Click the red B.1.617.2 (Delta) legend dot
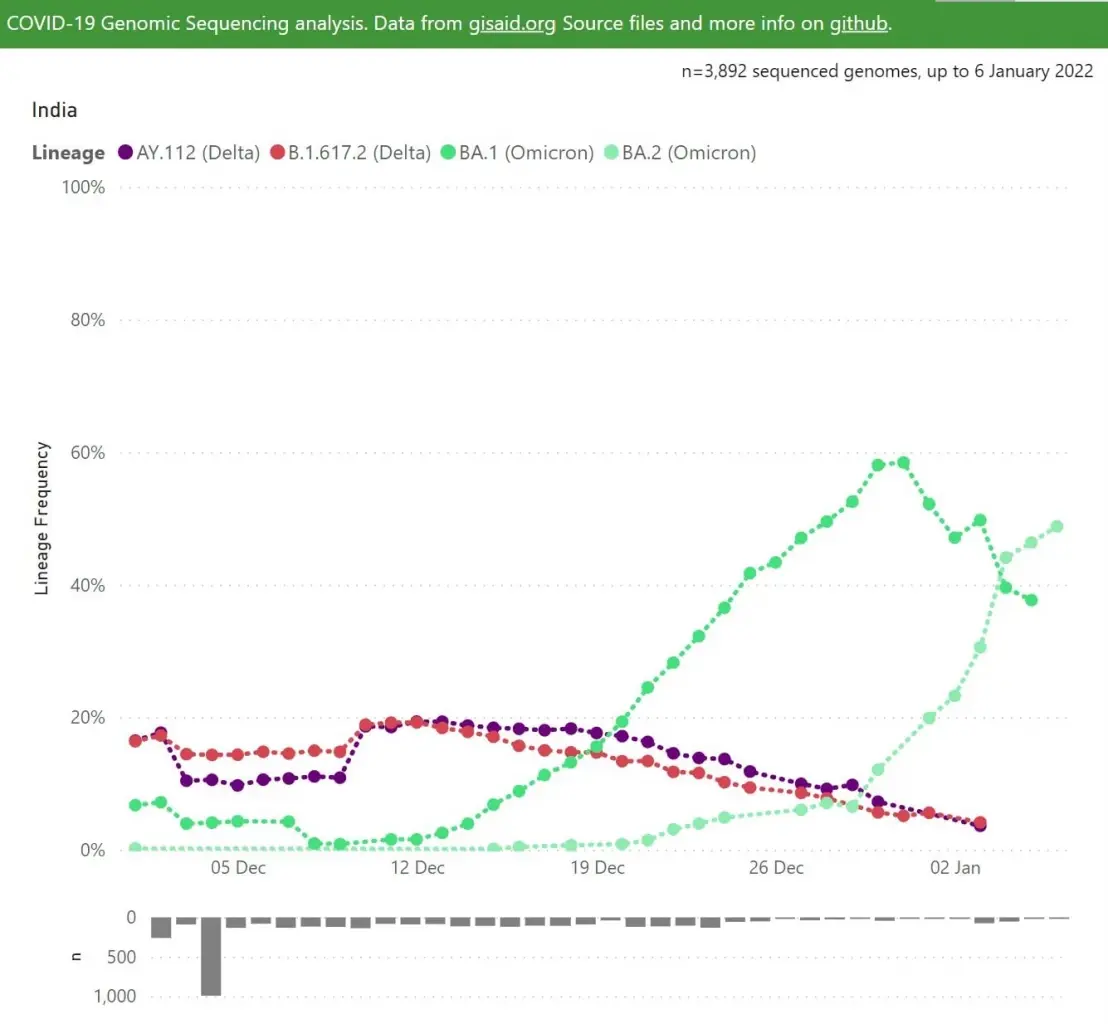1108x1024 pixels. tap(277, 152)
